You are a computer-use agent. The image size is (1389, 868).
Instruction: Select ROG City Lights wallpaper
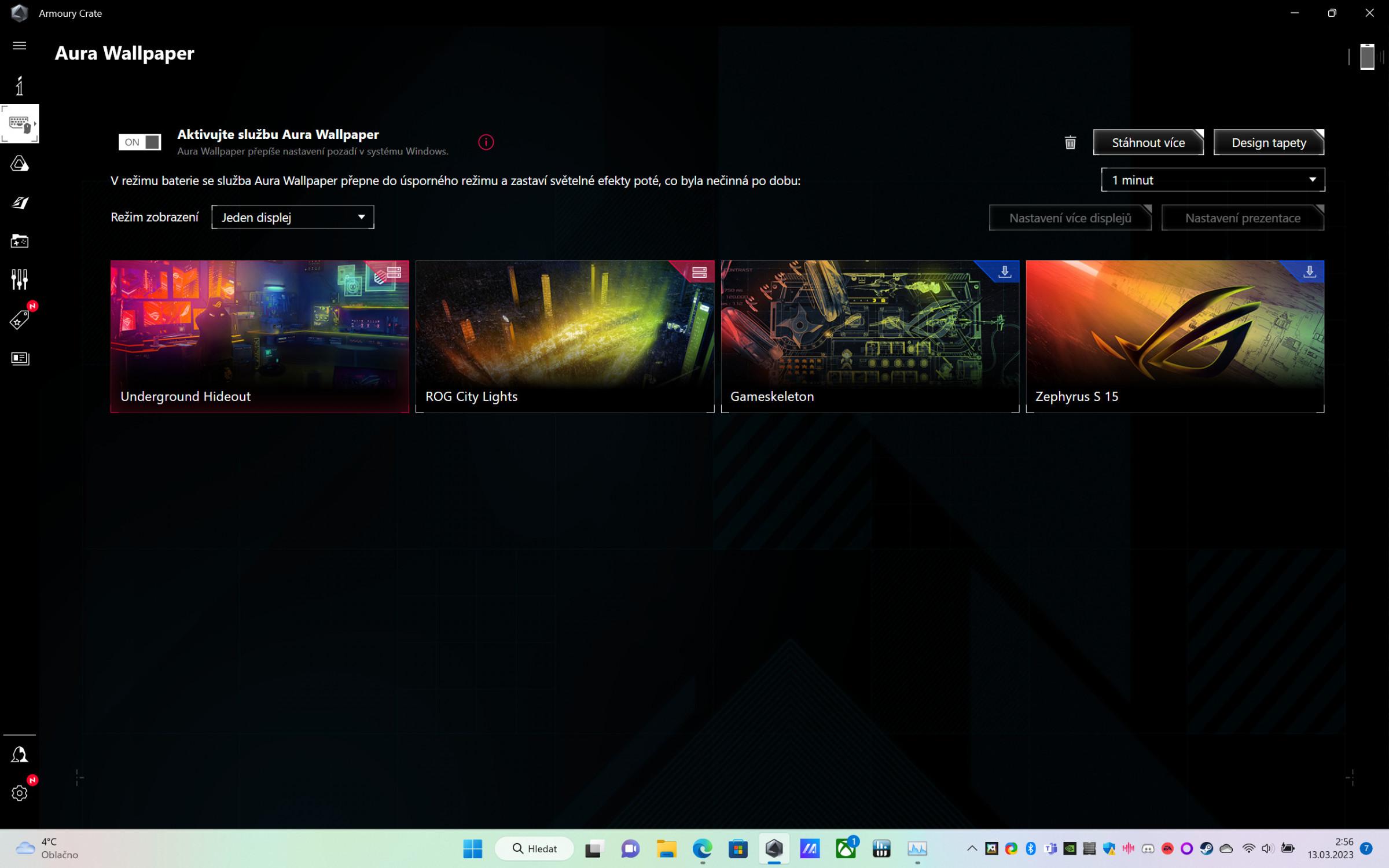click(x=564, y=336)
